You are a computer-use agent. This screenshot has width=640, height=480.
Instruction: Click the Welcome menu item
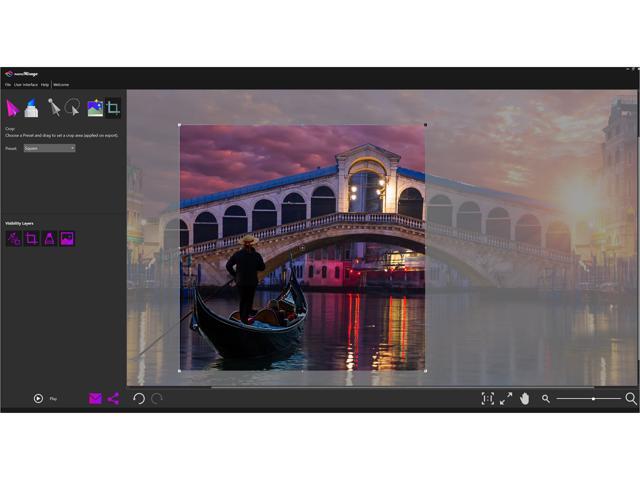pos(61,85)
